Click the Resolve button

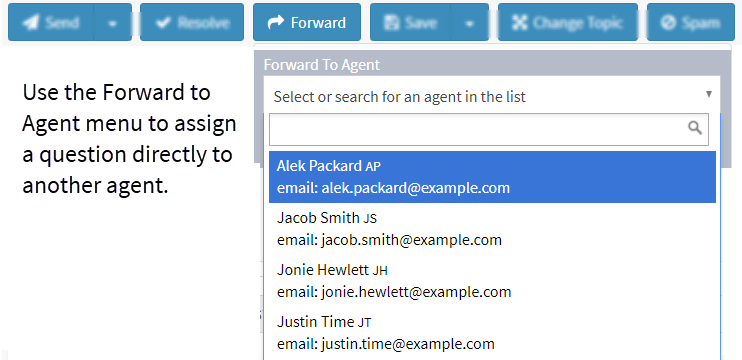click(x=192, y=22)
